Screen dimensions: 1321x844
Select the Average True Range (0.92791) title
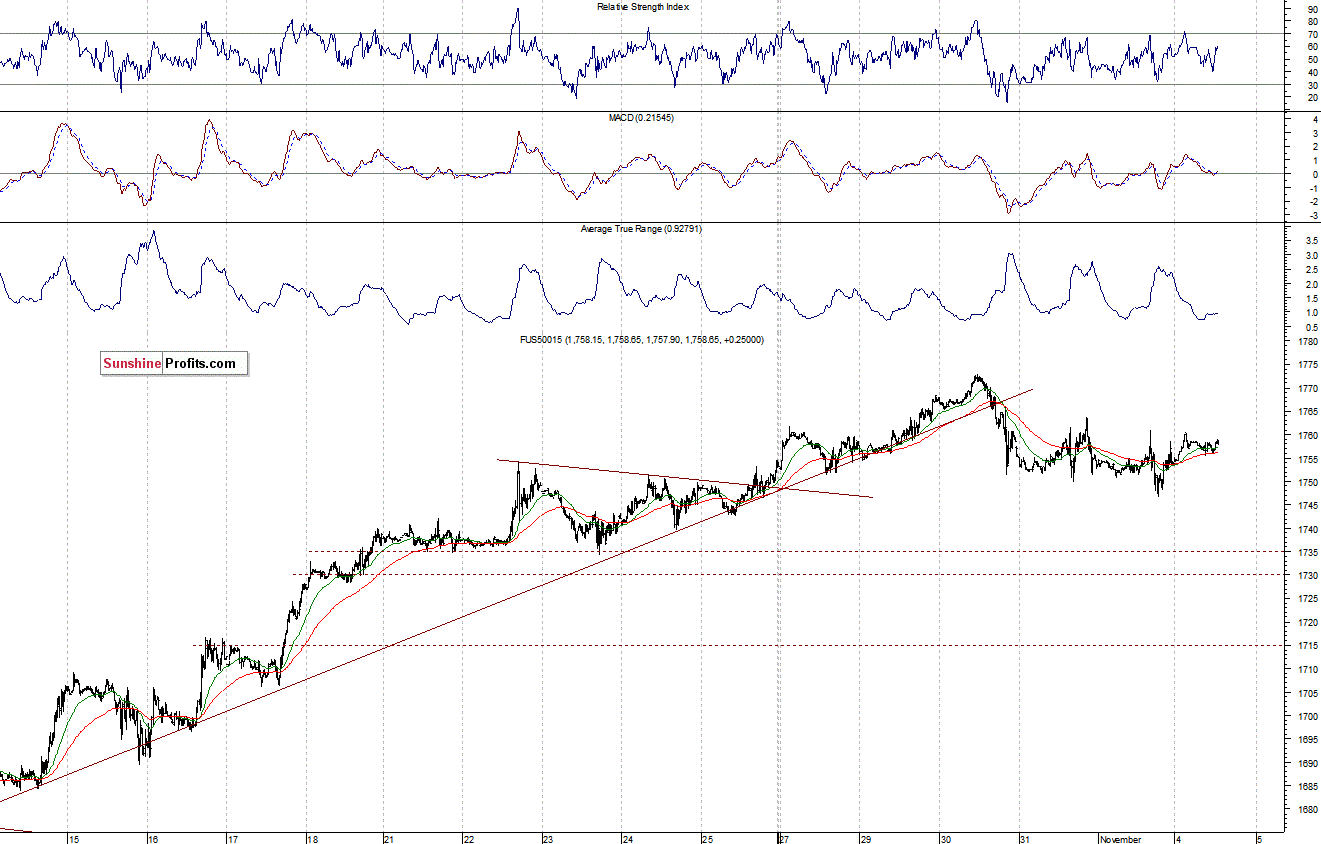click(641, 230)
